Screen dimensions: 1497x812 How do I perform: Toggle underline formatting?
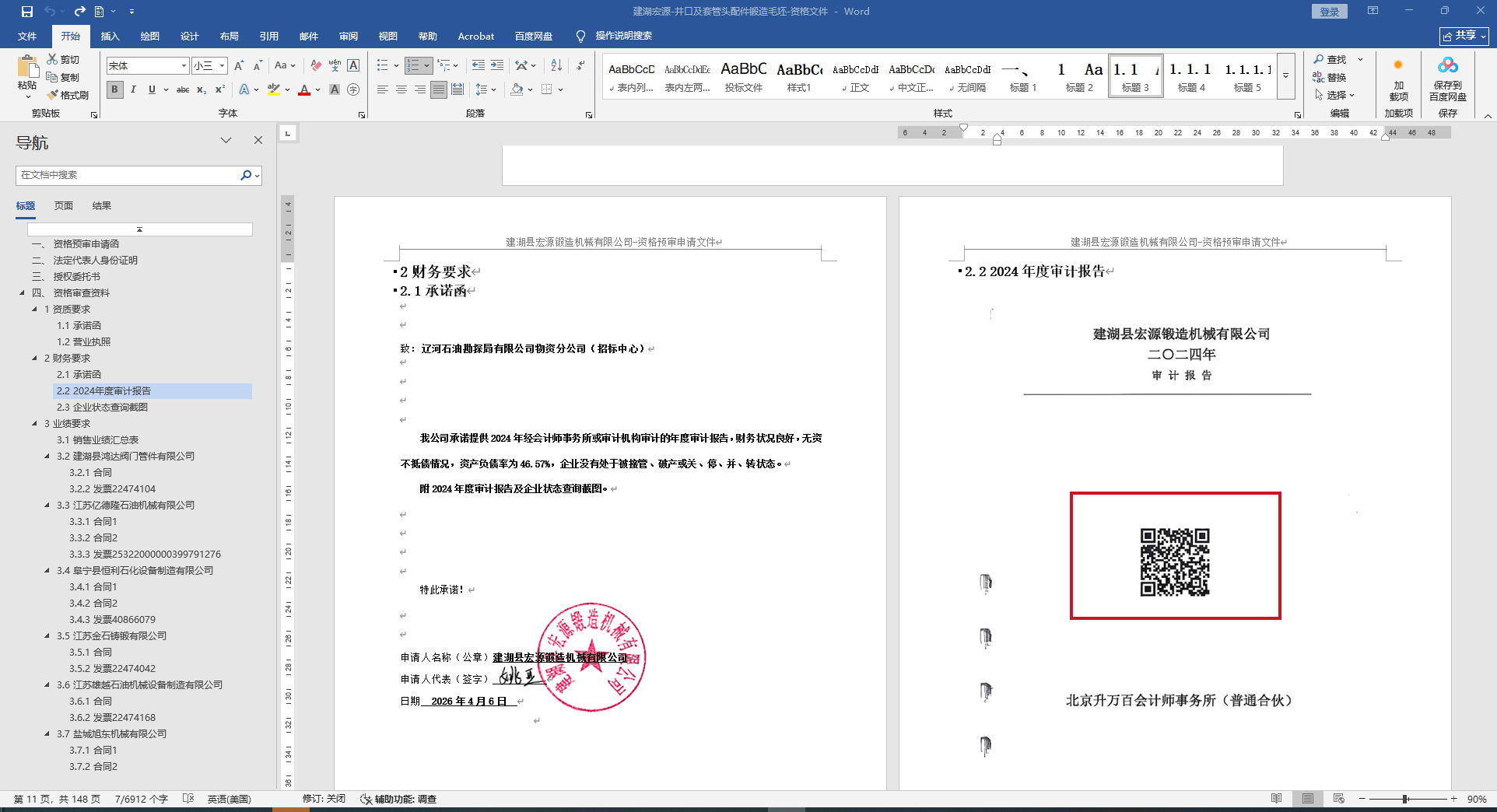pyautogui.click(x=152, y=90)
